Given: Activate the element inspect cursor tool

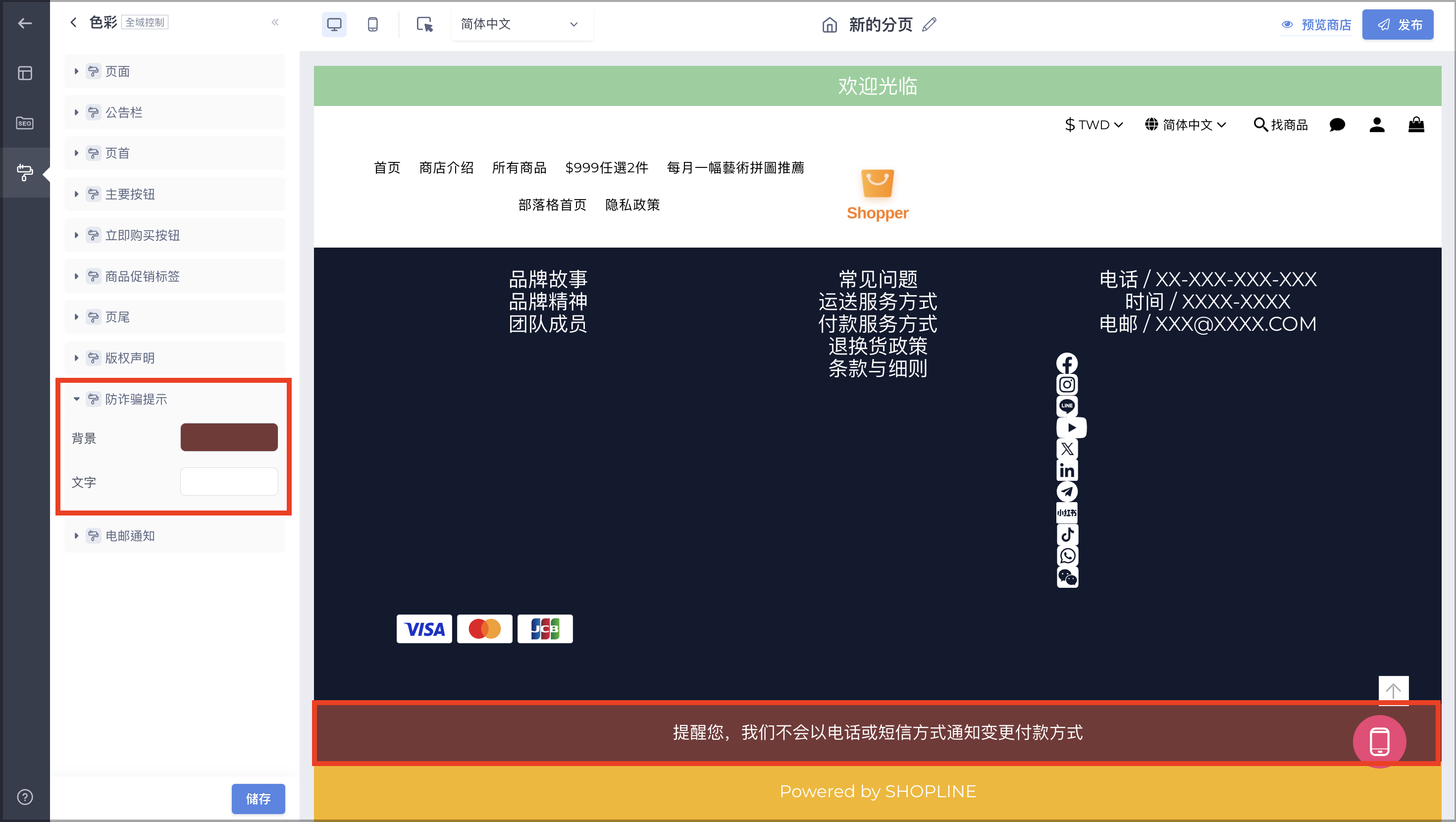Looking at the screenshot, I should tap(424, 24).
